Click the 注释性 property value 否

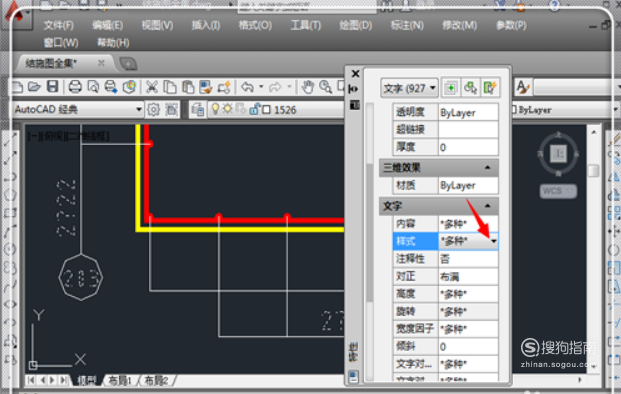coord(468,259)
